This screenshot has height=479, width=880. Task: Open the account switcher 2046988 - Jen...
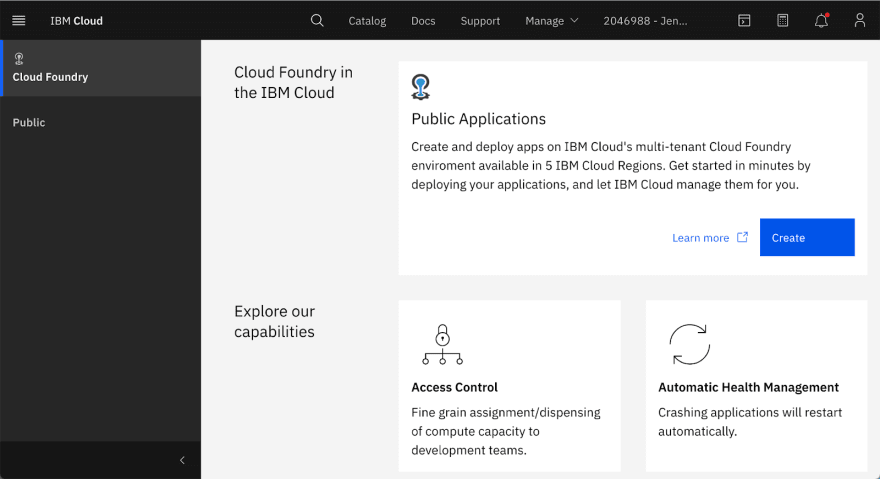tap(645, 21)
